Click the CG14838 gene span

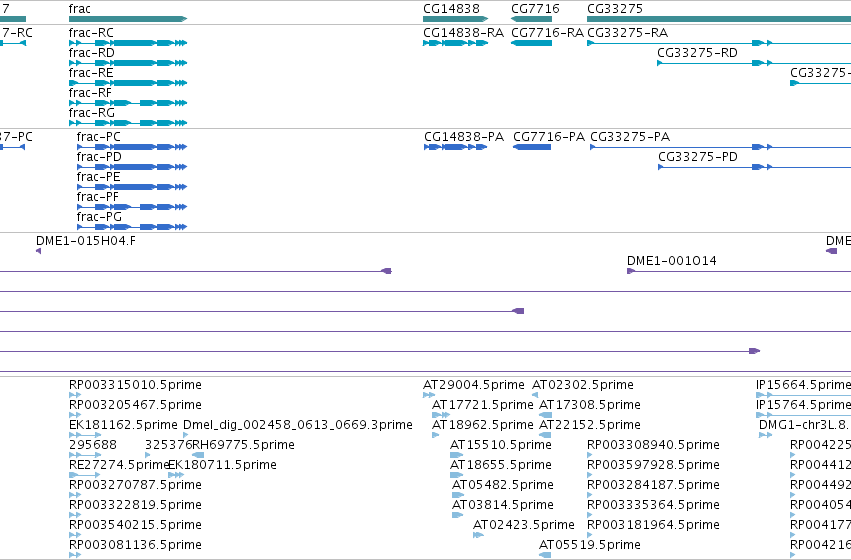pos(455,19)
